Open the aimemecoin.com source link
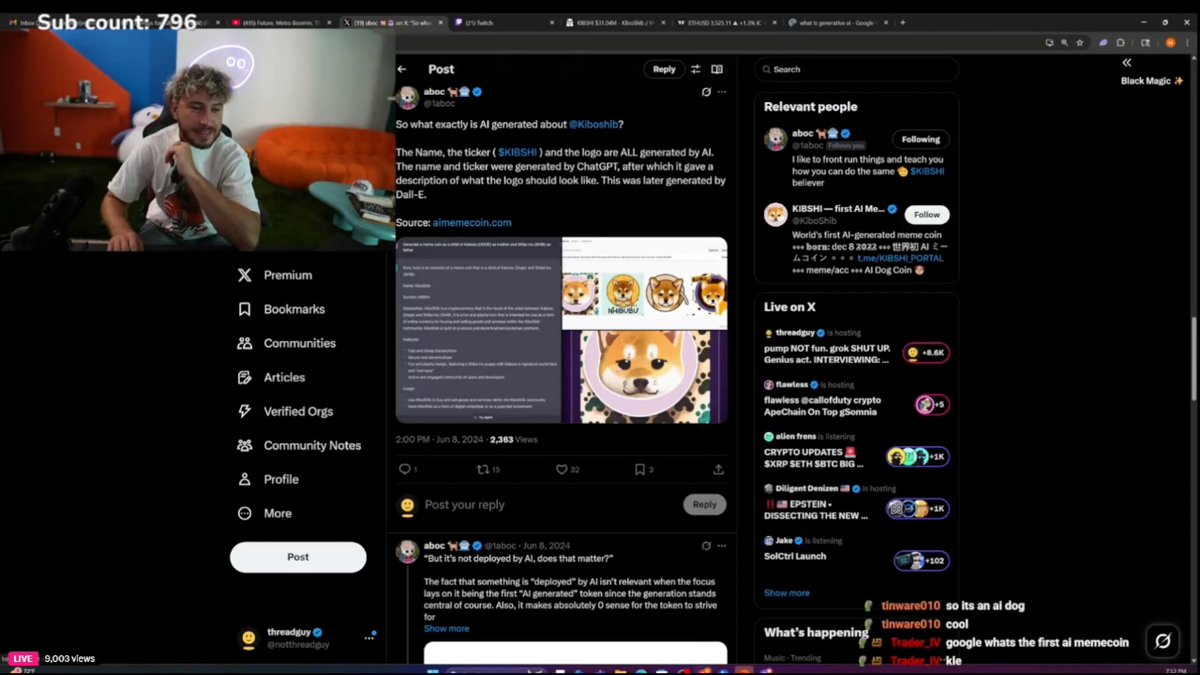Image resolution: width=1200 pixels, height=675 pixels. pyautogui.click(x=472, y=222)
